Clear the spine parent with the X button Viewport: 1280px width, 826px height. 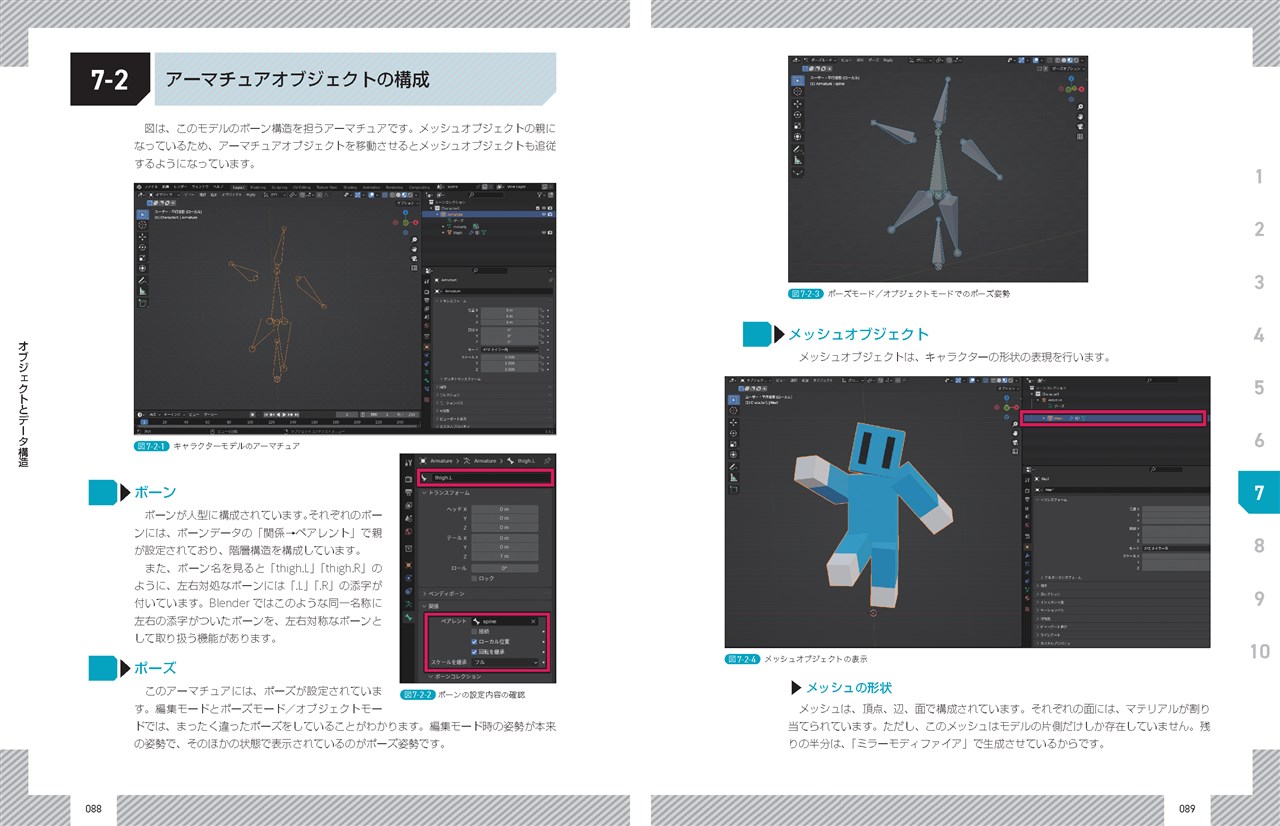point(533,621)
